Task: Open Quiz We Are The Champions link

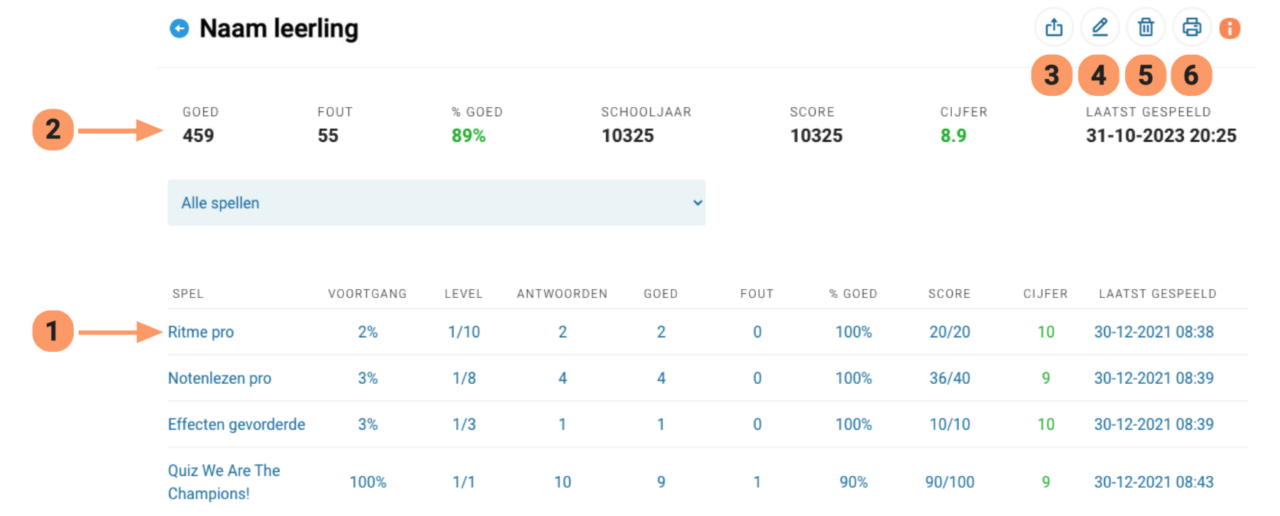Action: tap(224, 482)
